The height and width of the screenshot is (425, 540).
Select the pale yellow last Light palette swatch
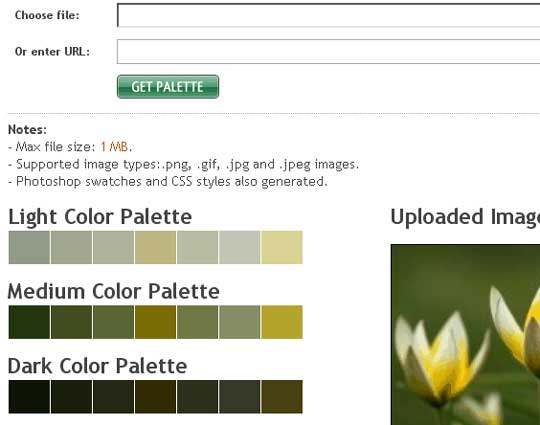(282, 247)
